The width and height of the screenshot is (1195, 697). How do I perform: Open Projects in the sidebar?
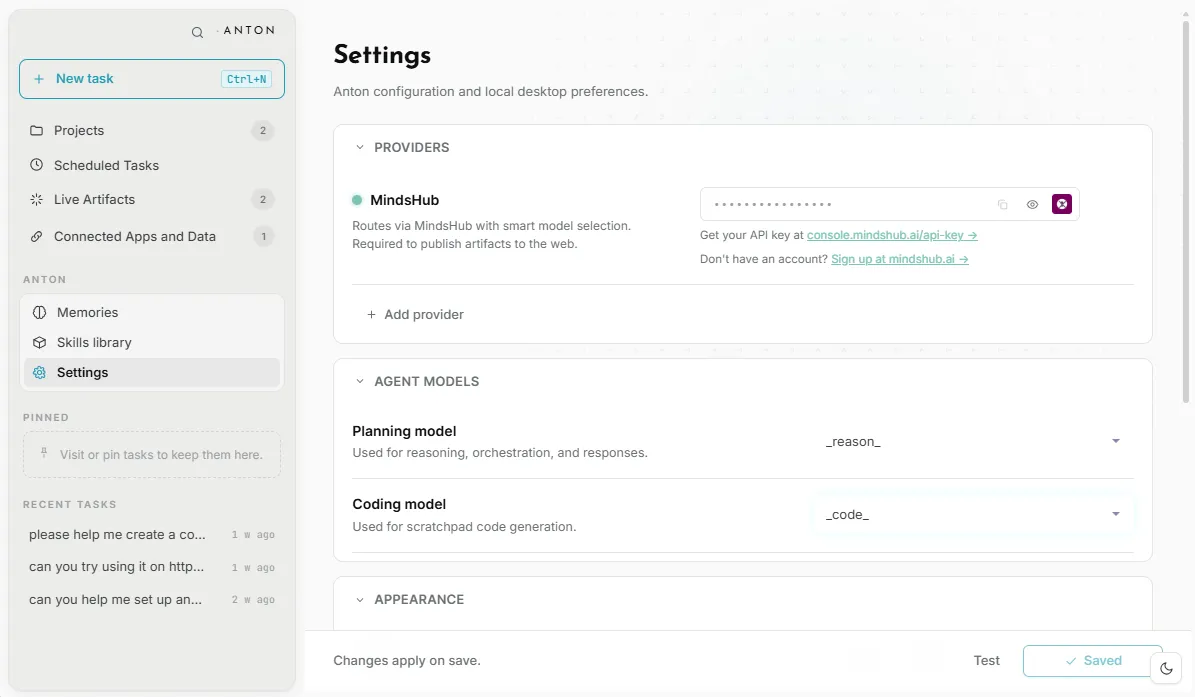click(152, 130)
